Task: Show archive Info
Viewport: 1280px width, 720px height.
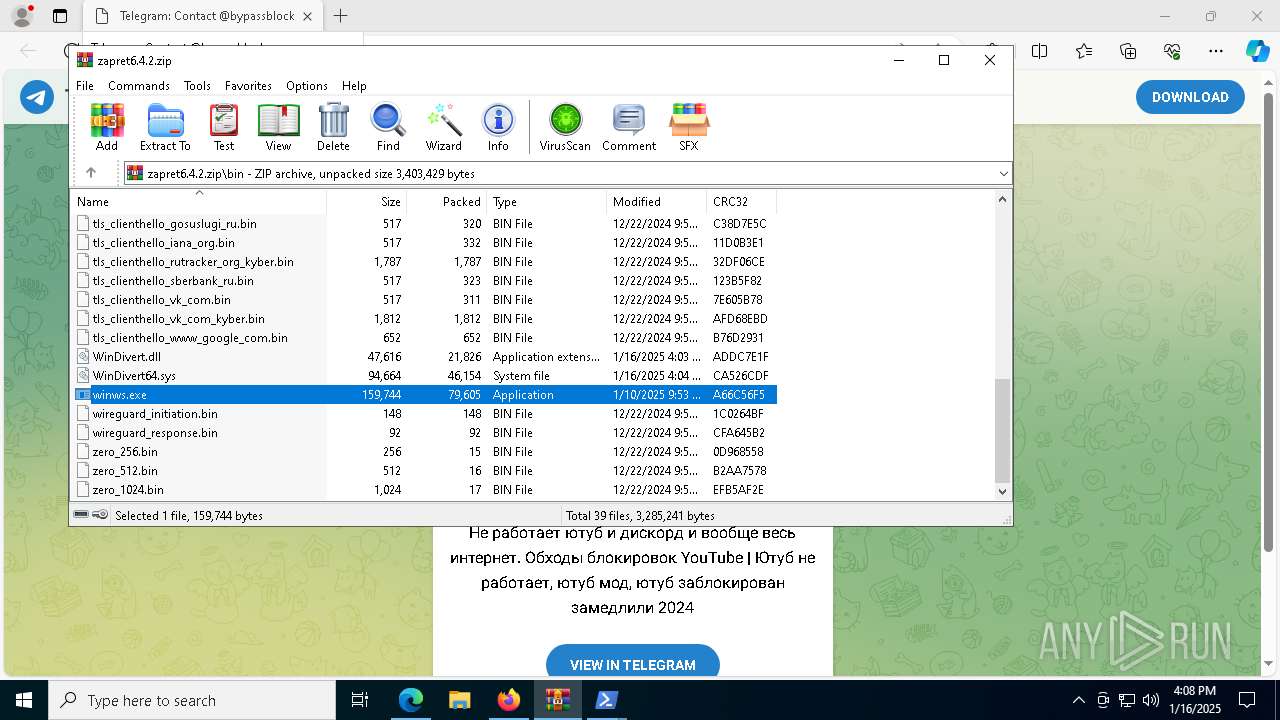Action: (498, 127)
